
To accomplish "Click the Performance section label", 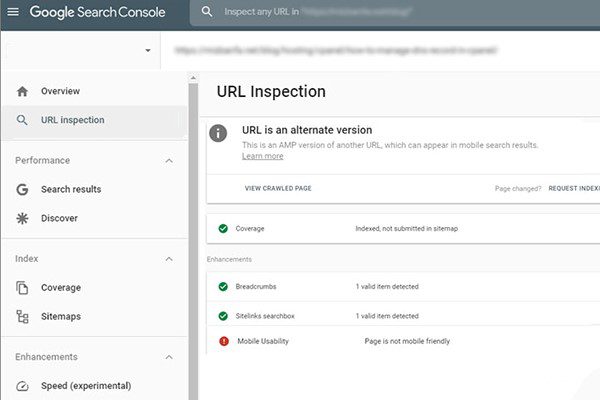I will 42,160.
